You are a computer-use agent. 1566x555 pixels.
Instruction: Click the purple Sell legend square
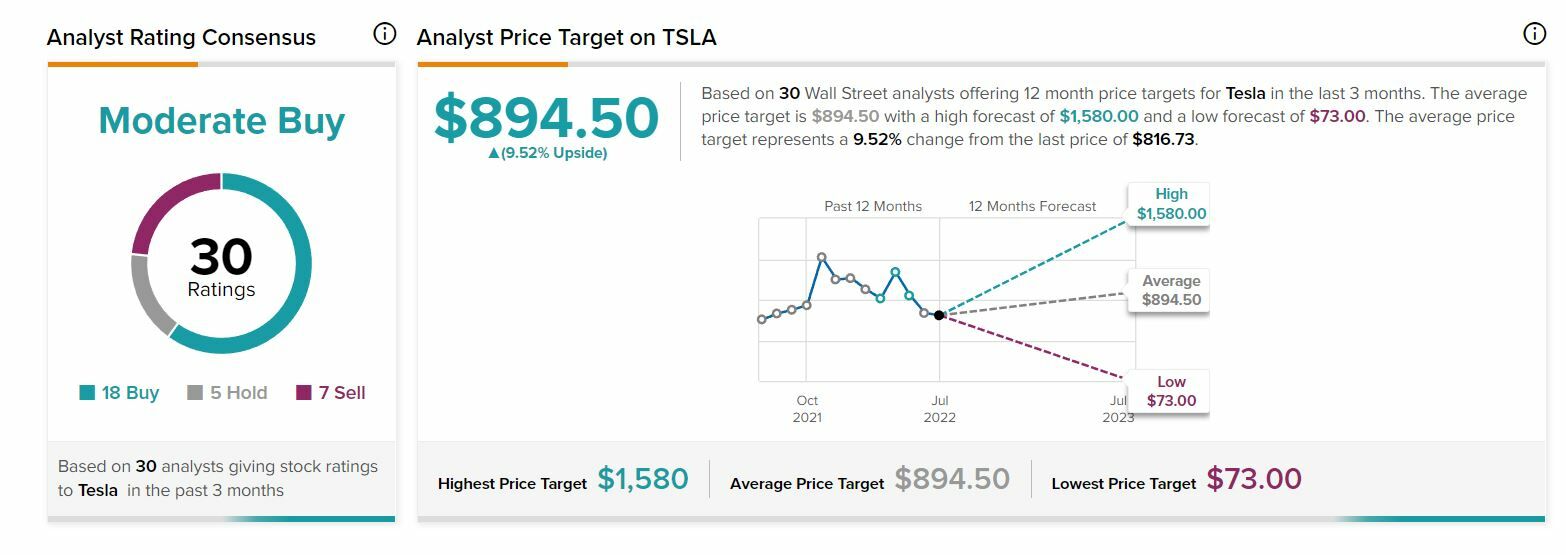[x=304, y=393]
